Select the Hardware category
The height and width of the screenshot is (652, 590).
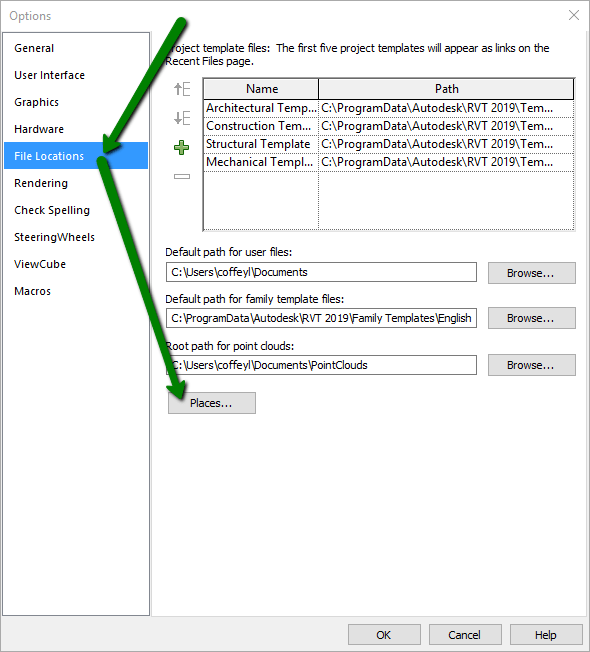click(76, 129)
